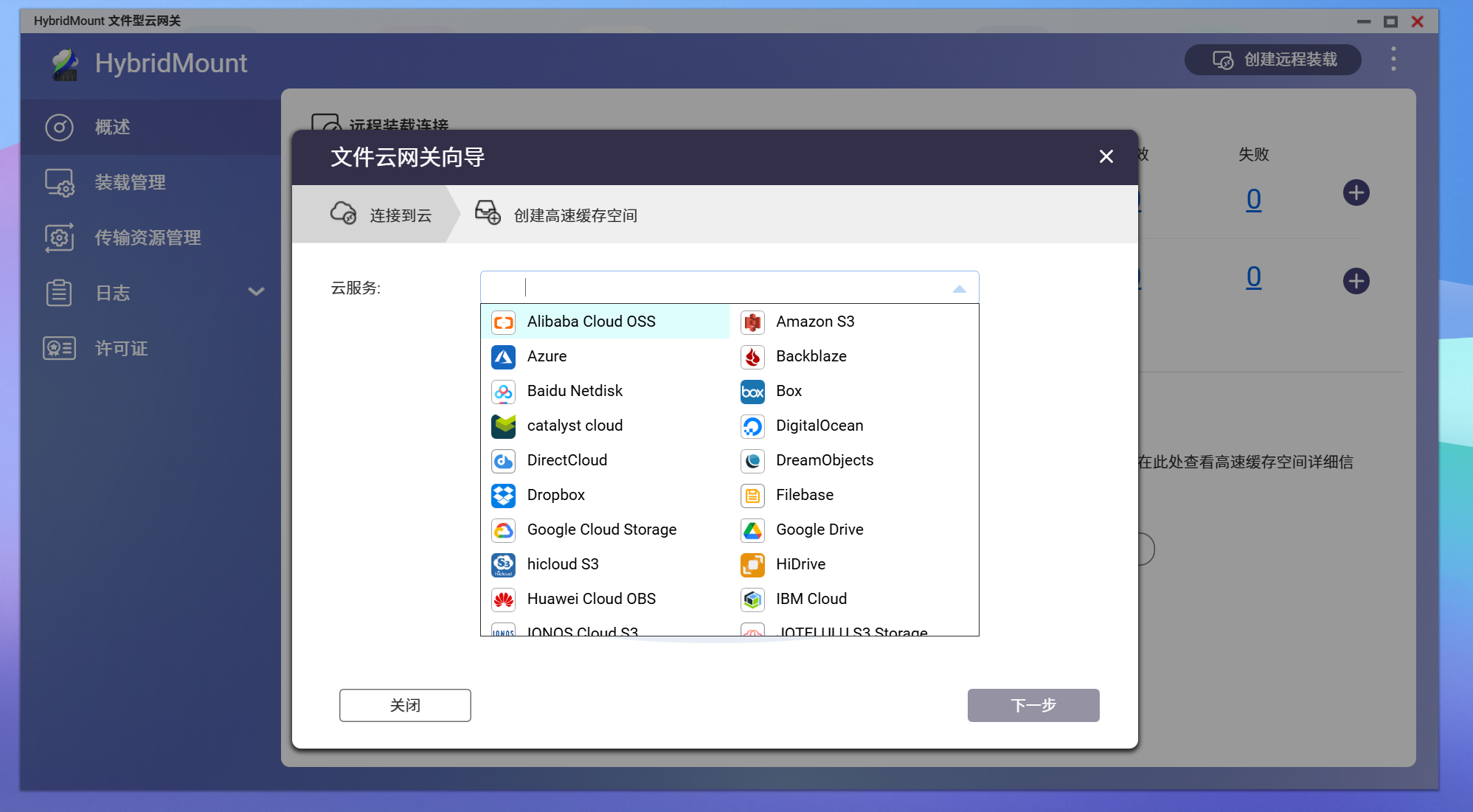Select DigitalOcean from the dropdown list
The width and height of the screenshot is (1473, 812).
pos(819,426)
